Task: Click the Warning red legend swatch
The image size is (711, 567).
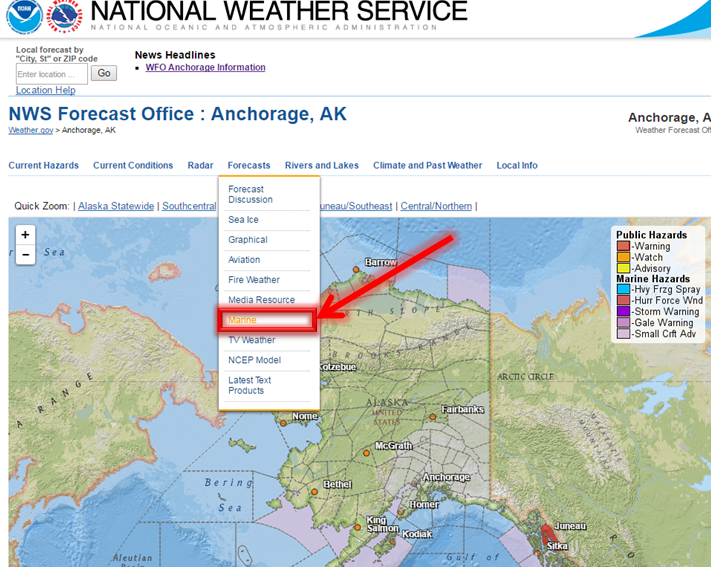Action: coord(623,246)
